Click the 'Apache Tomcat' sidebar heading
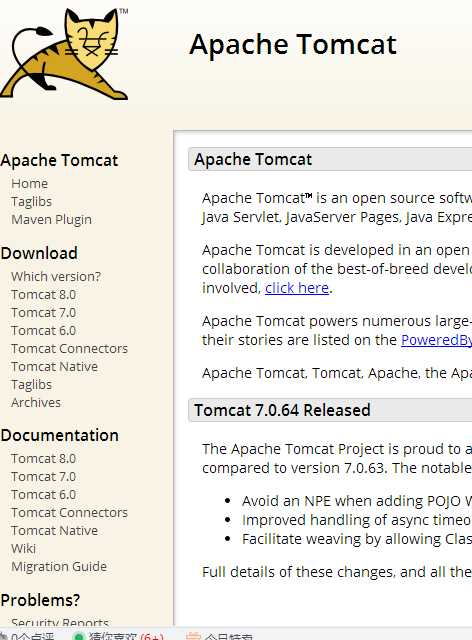The width and height of the screenshot is (472, 640). 59,160
